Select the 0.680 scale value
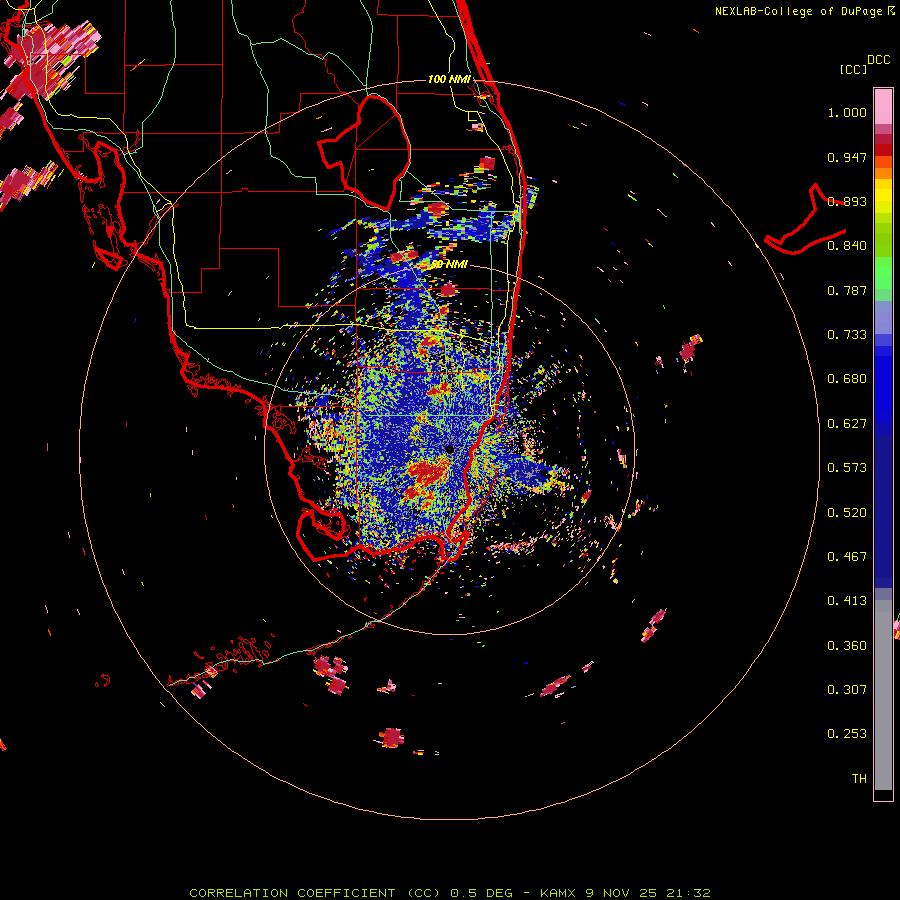Viewport: 900px width, 900px height. click(x=847, y=379)
